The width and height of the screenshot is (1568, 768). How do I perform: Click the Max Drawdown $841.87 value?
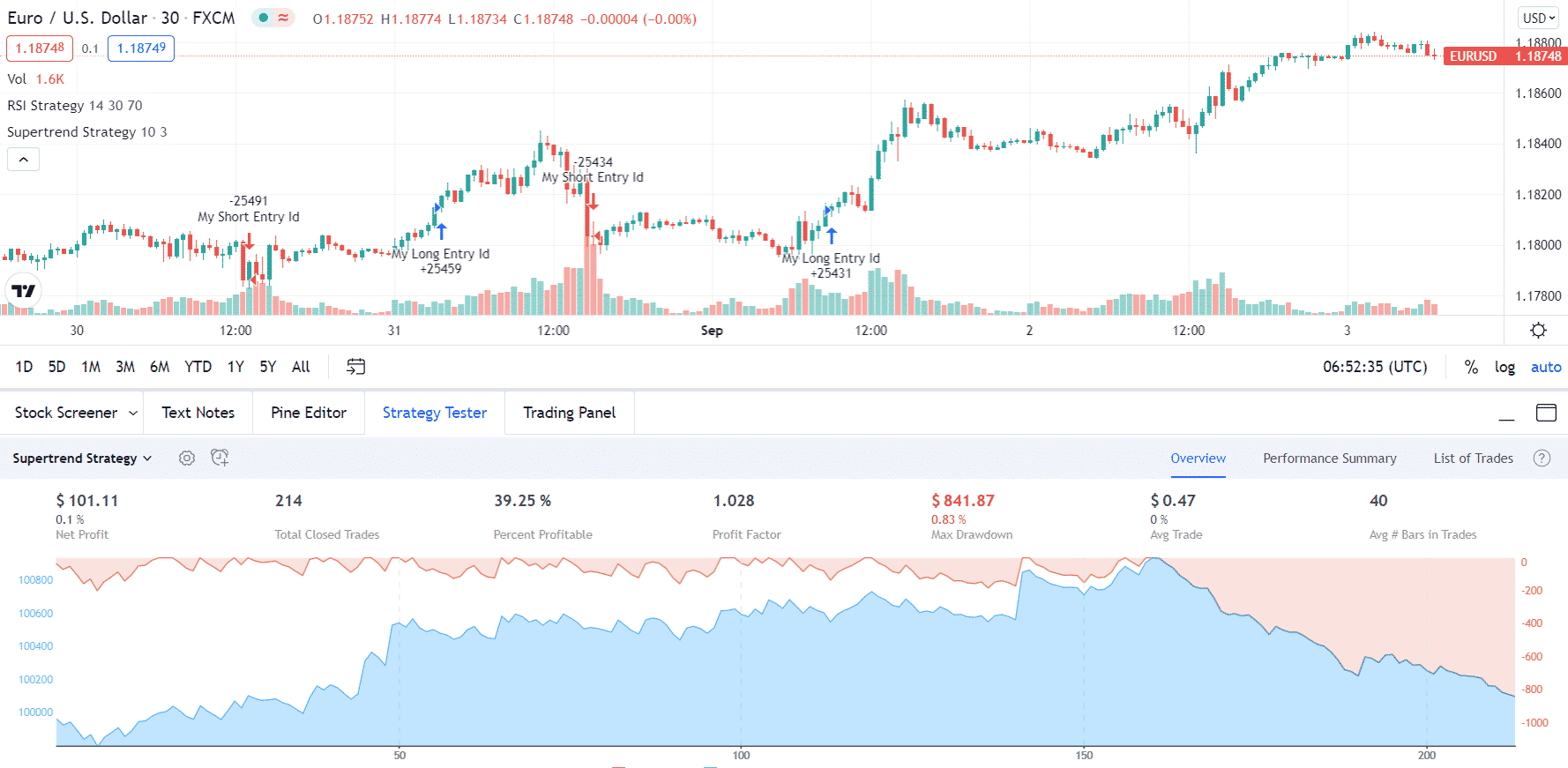(x=963, y=501)
